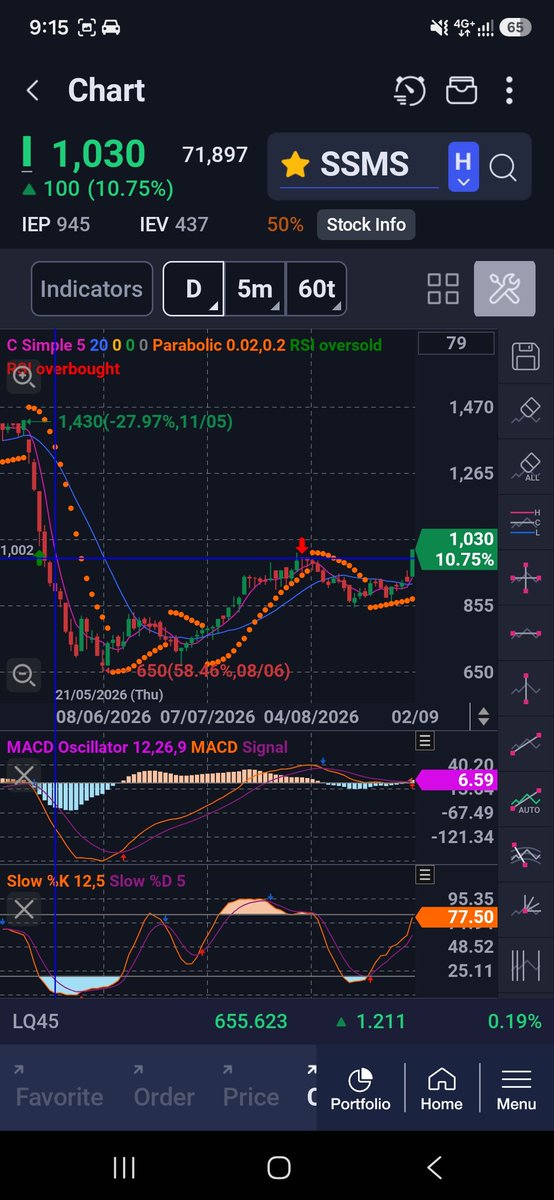Select the D daily period dropdown
This screenshot has width=554, height=1200.
(193, 289)
